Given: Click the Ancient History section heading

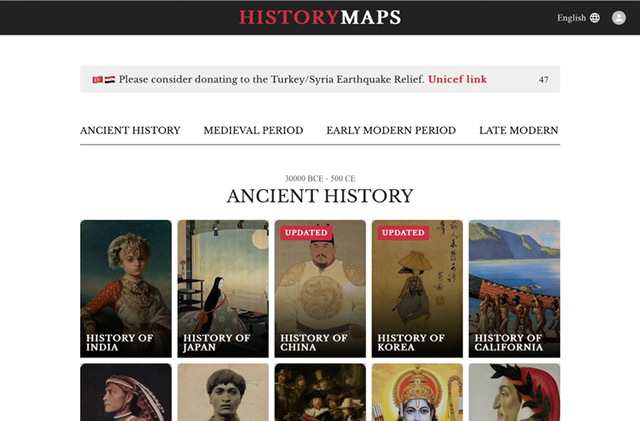Looking at the screenshot, I should click(320, 196).
